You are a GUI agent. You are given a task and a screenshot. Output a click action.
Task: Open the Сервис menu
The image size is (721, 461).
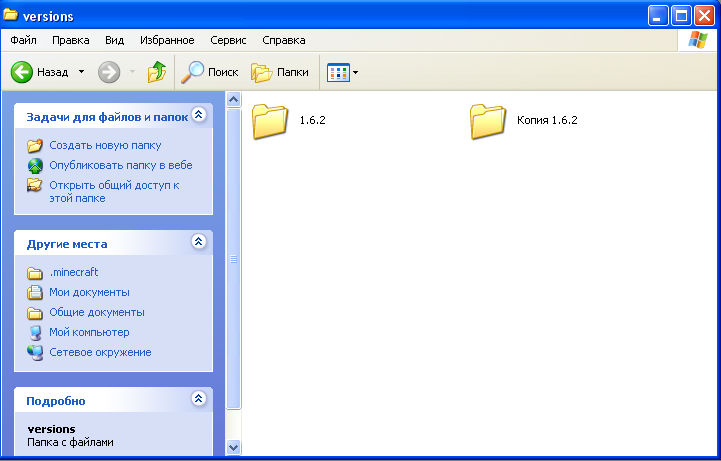pos(228,40)
